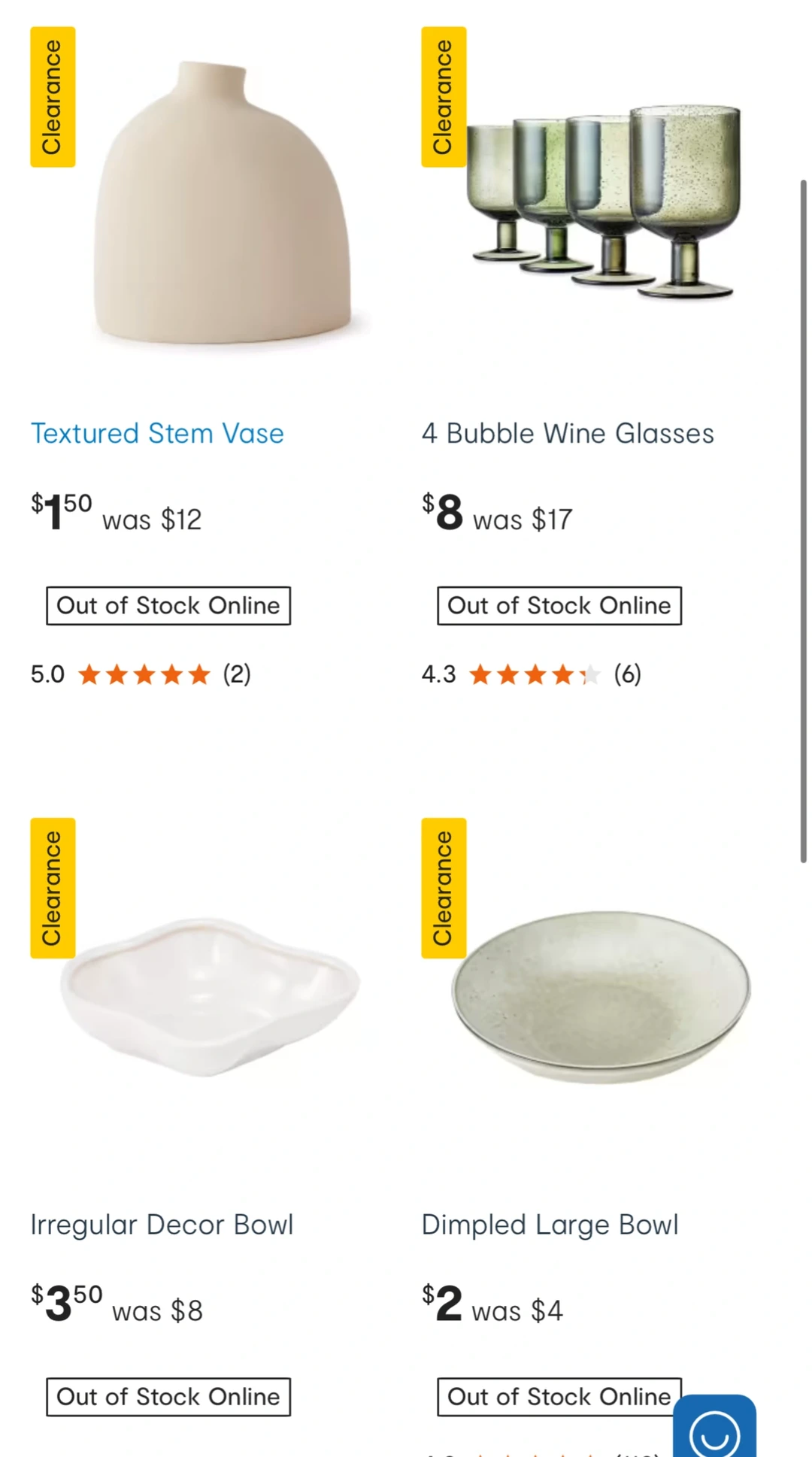Screen dimensions: 812x1457
Task: Open the Dimpled Large Bowl product image
Action: click(x=601, y=996)
